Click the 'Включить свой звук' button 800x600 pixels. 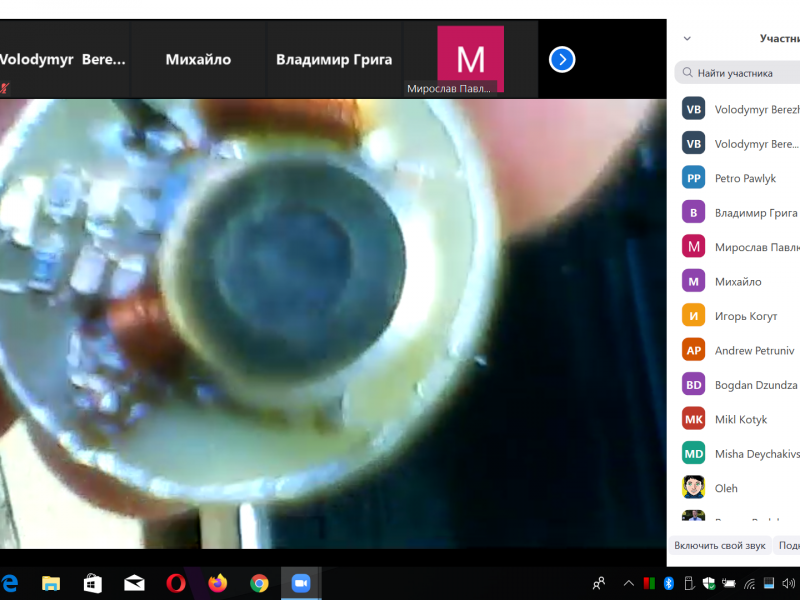(x=720, y=545)
